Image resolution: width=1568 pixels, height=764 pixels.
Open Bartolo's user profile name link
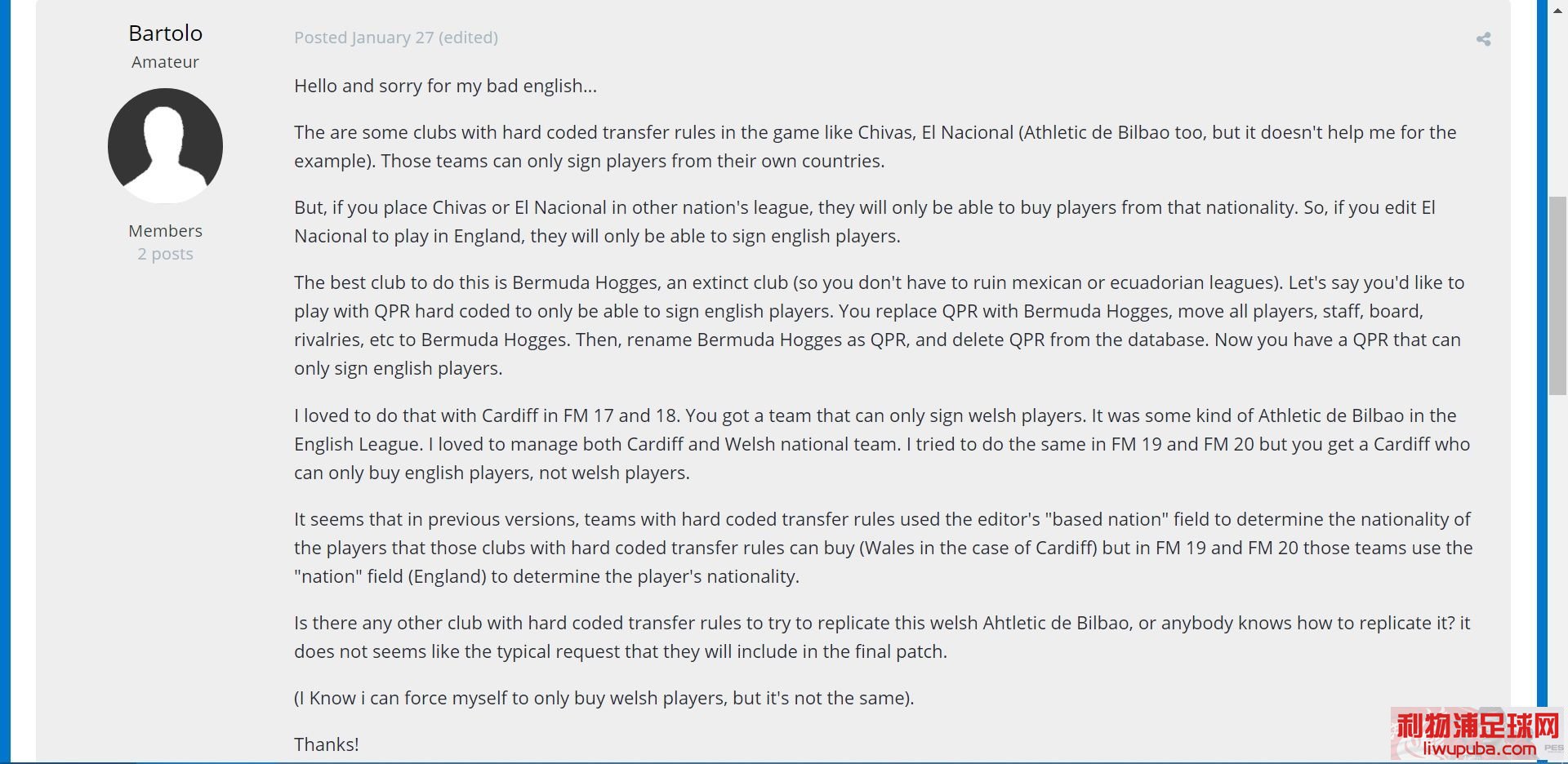pos(165,33)
